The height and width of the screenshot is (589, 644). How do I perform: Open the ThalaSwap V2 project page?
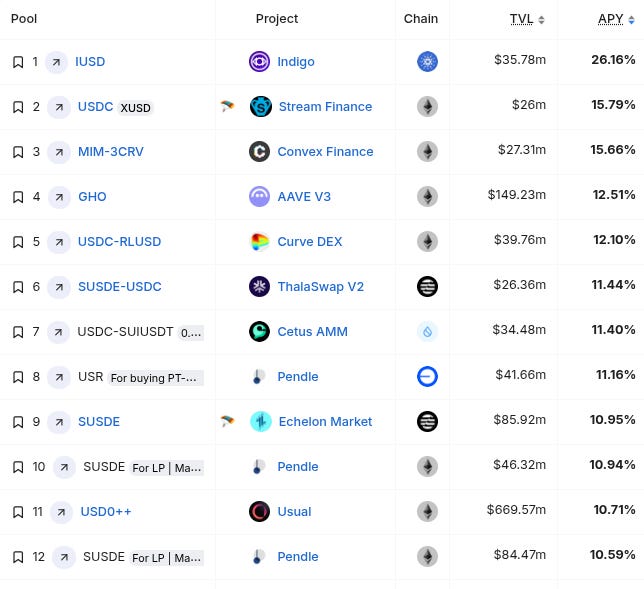pyautogui.click(x=321, y=287)
